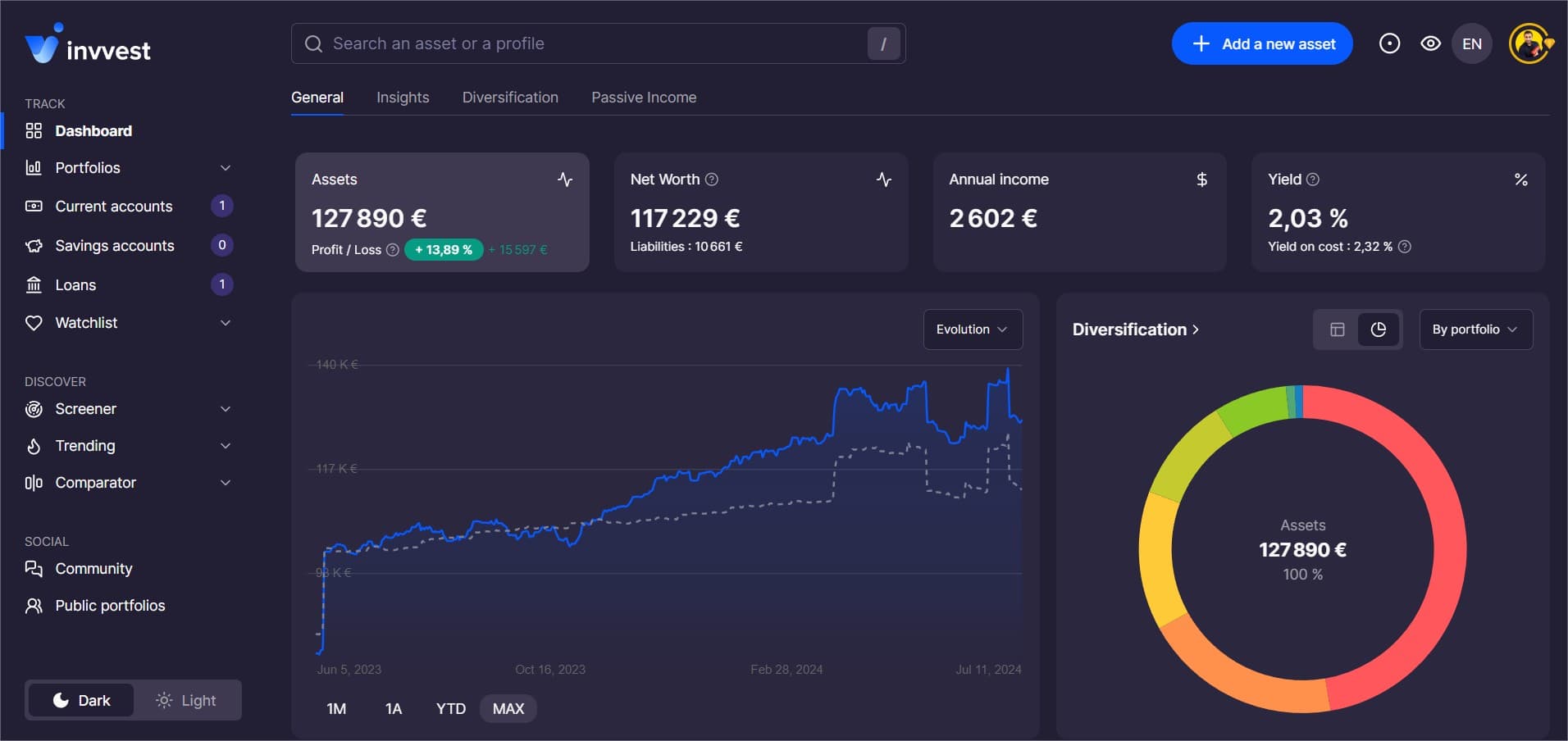Open the Screener section in sidebar
The image size is (1568, 741).
84,408
